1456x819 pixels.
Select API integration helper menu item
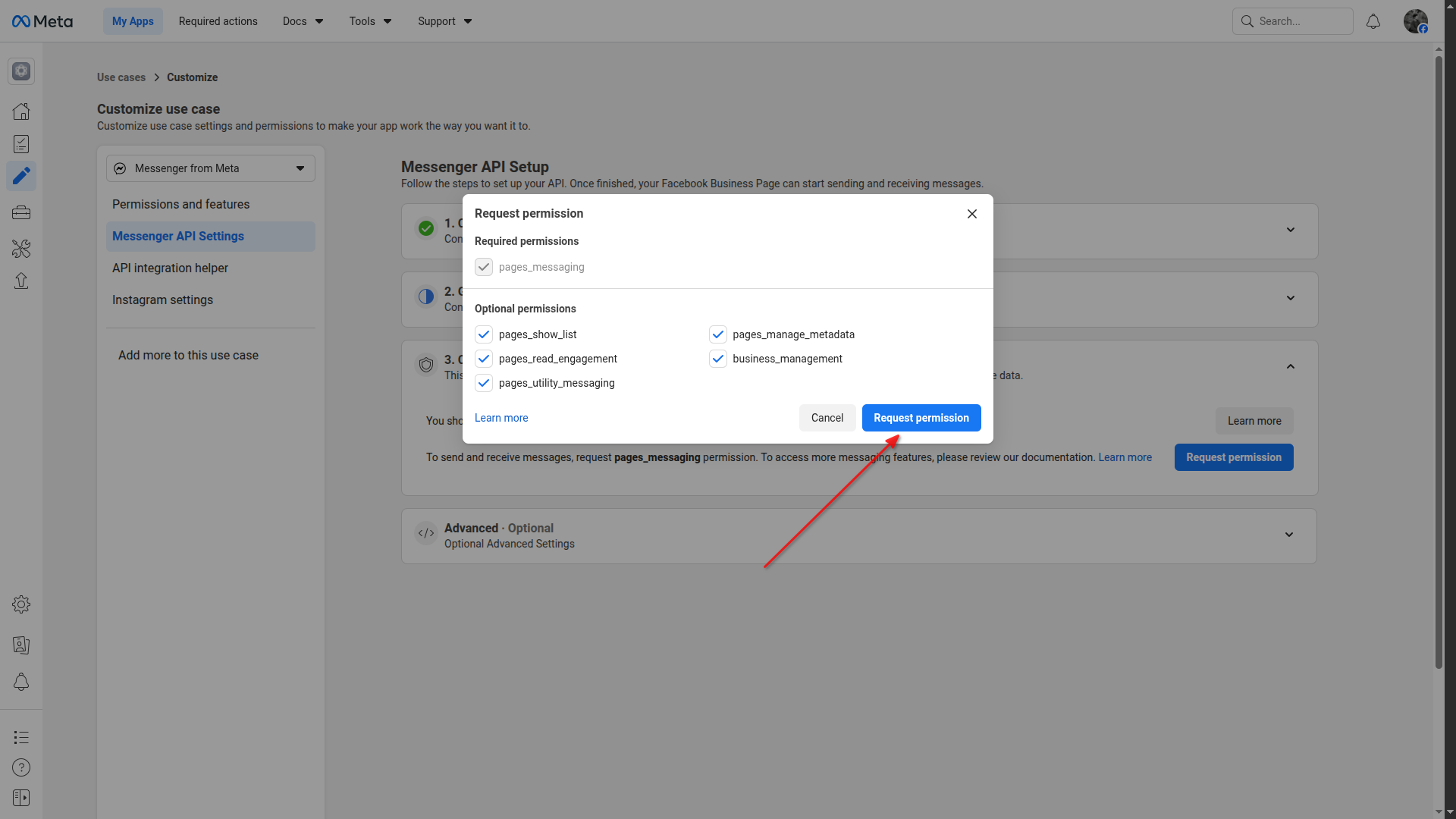pyautogui.click(x=170, y=268)
